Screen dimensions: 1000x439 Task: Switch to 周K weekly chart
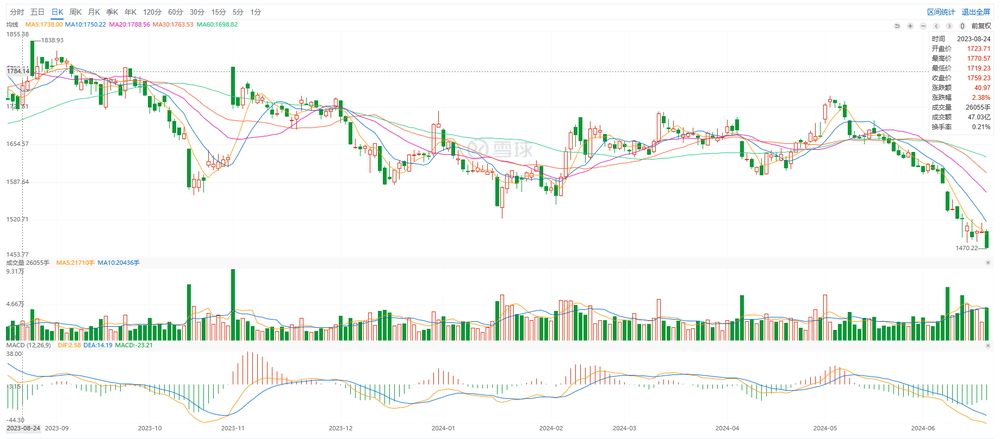point(75,11)
